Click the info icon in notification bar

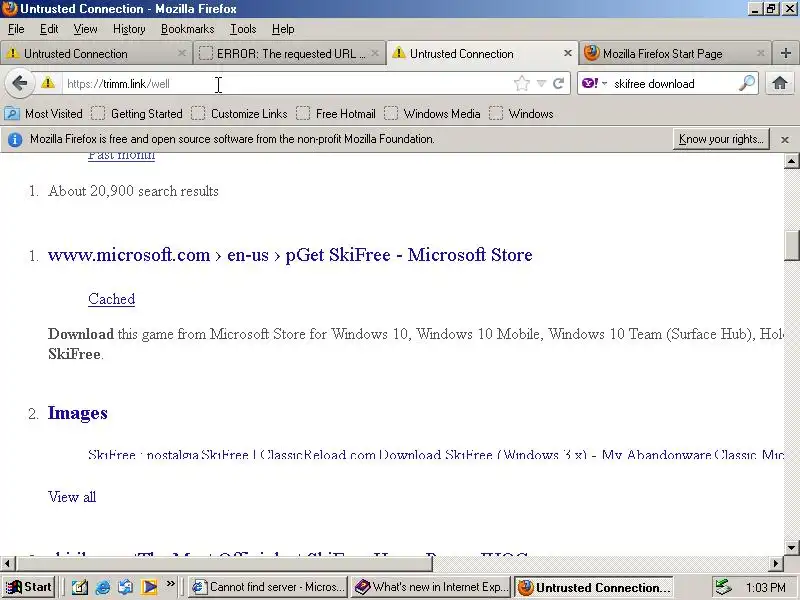coord(15,139)
